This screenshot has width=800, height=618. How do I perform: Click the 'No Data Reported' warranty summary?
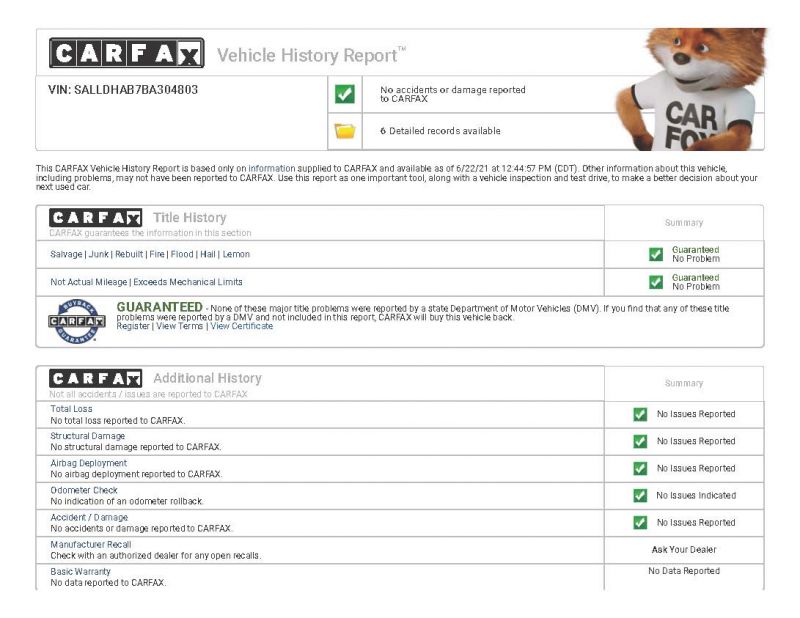(684, 571)
